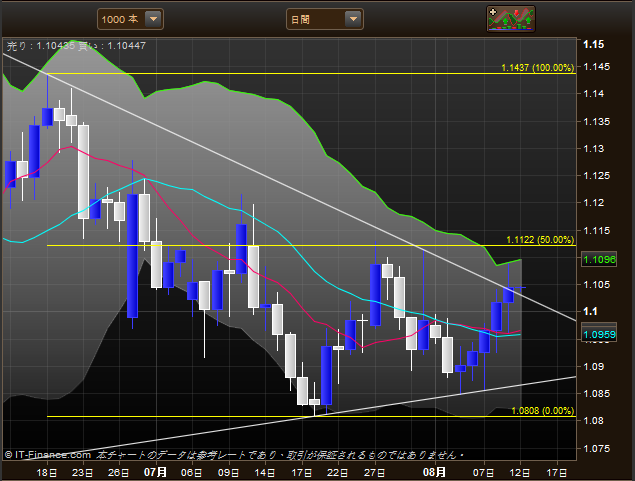Screen dimensions: 635x481
Task: Click the green 1.1096 price tag
Action: (599, 259)
